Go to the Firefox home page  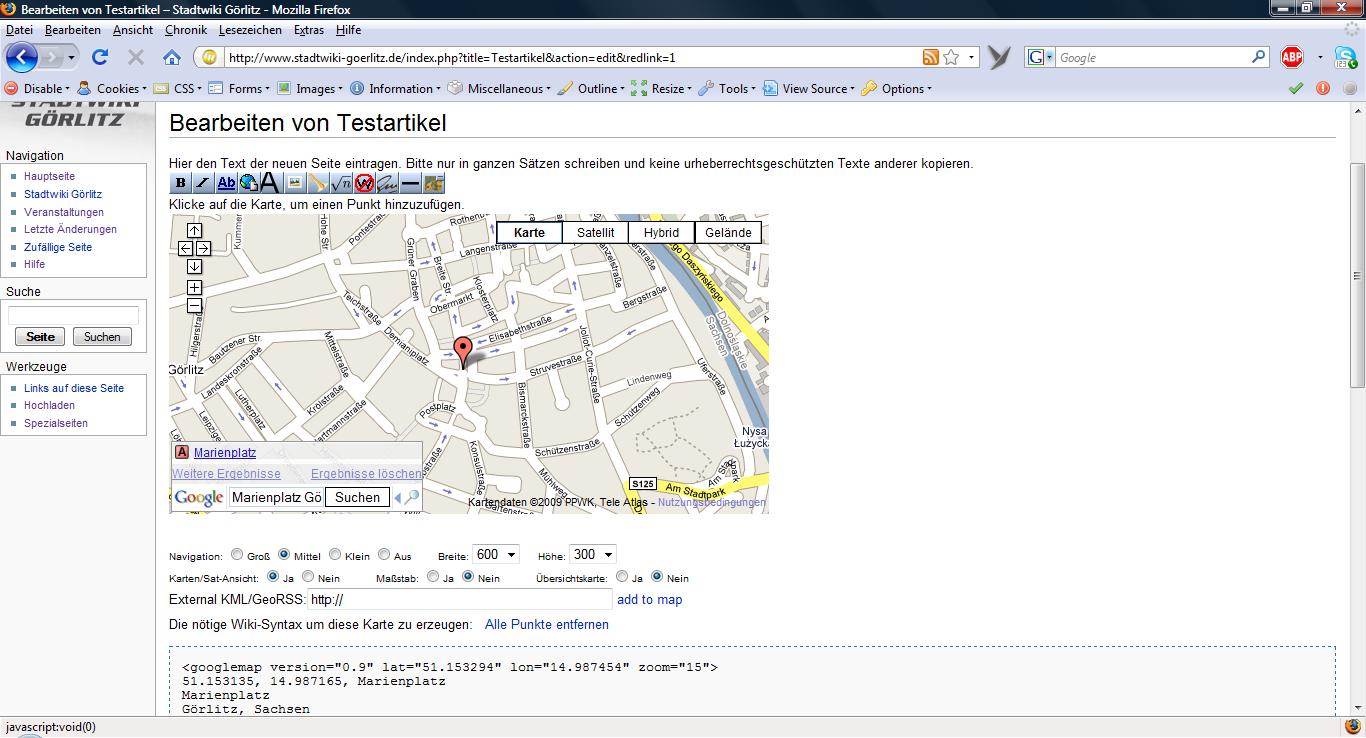(x=172, y=58)
